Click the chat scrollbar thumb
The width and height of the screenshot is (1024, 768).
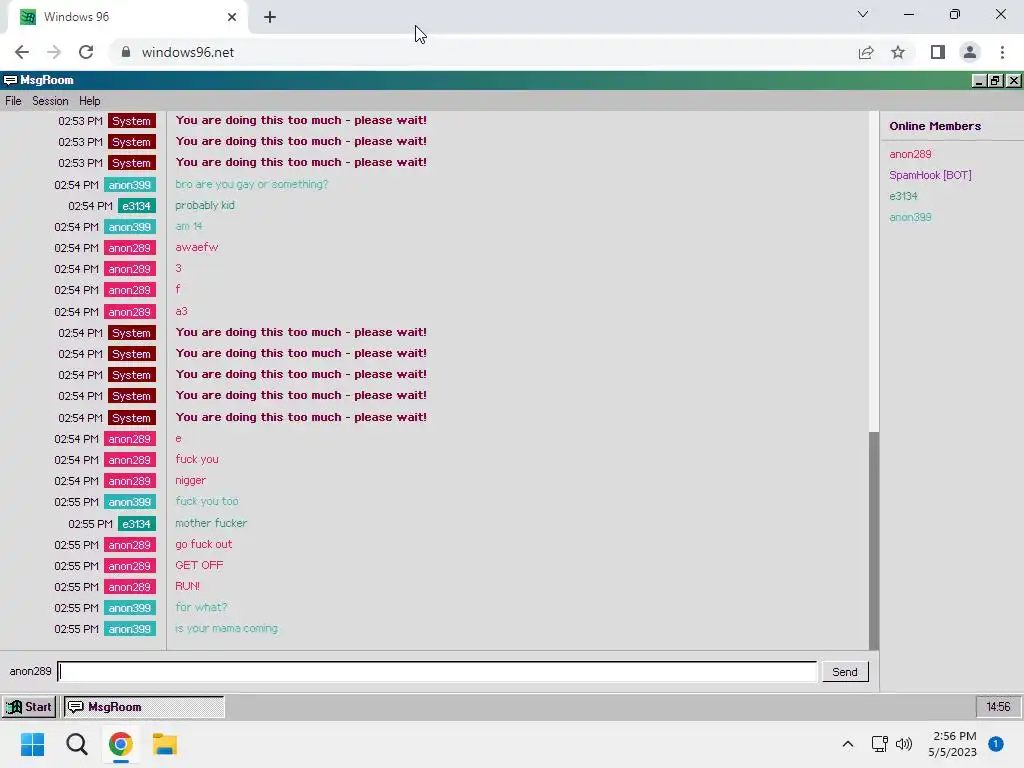tap(874, 541)
